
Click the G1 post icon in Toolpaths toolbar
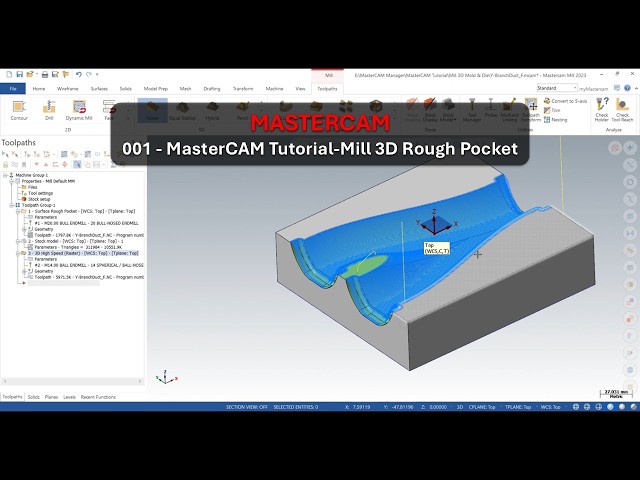[x=98, y=154]
